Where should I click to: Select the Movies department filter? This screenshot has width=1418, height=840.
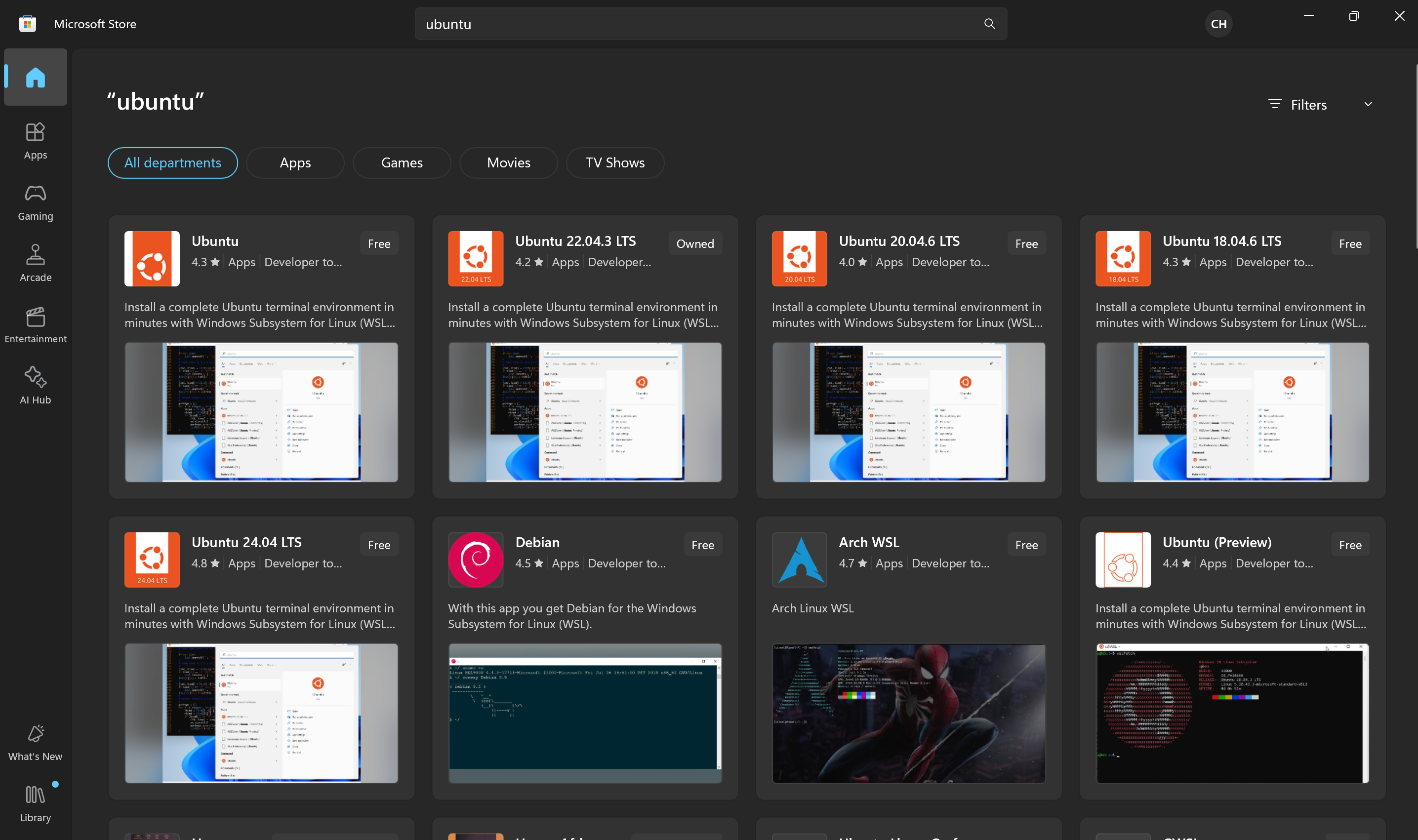click(508, 163)
